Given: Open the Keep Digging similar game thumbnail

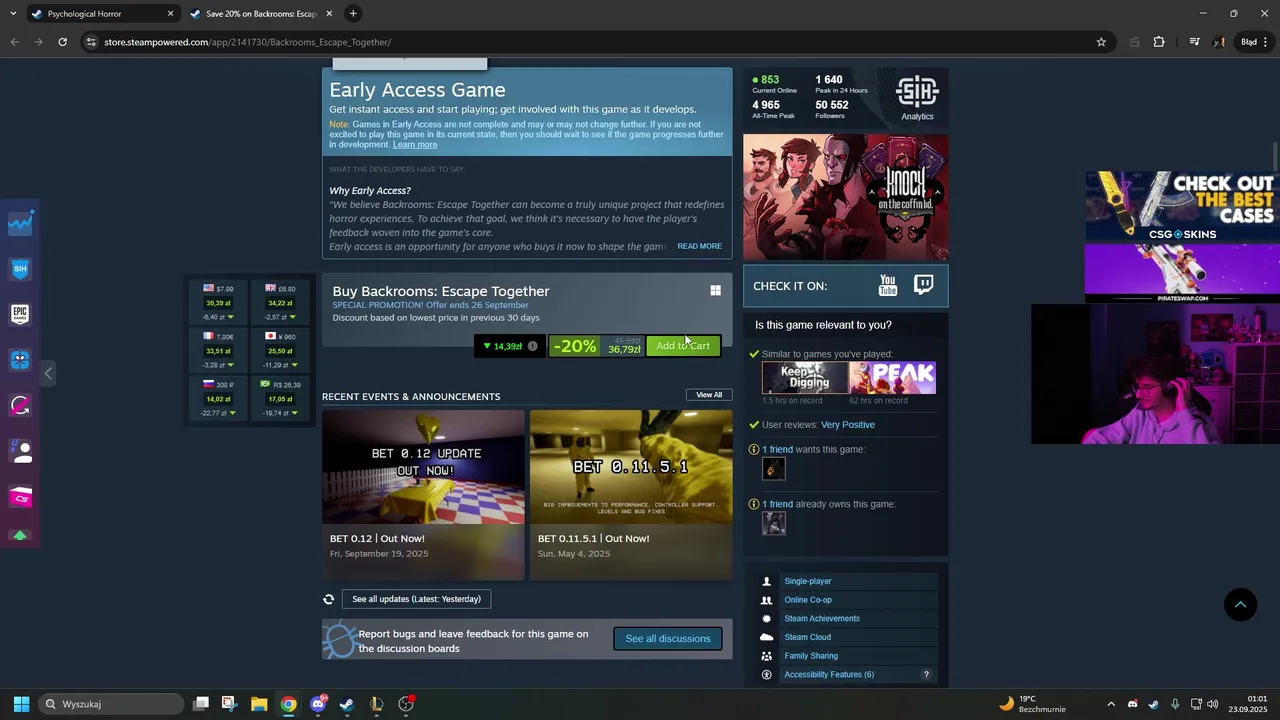Looking at the screenshot, I should click(805, 378).
